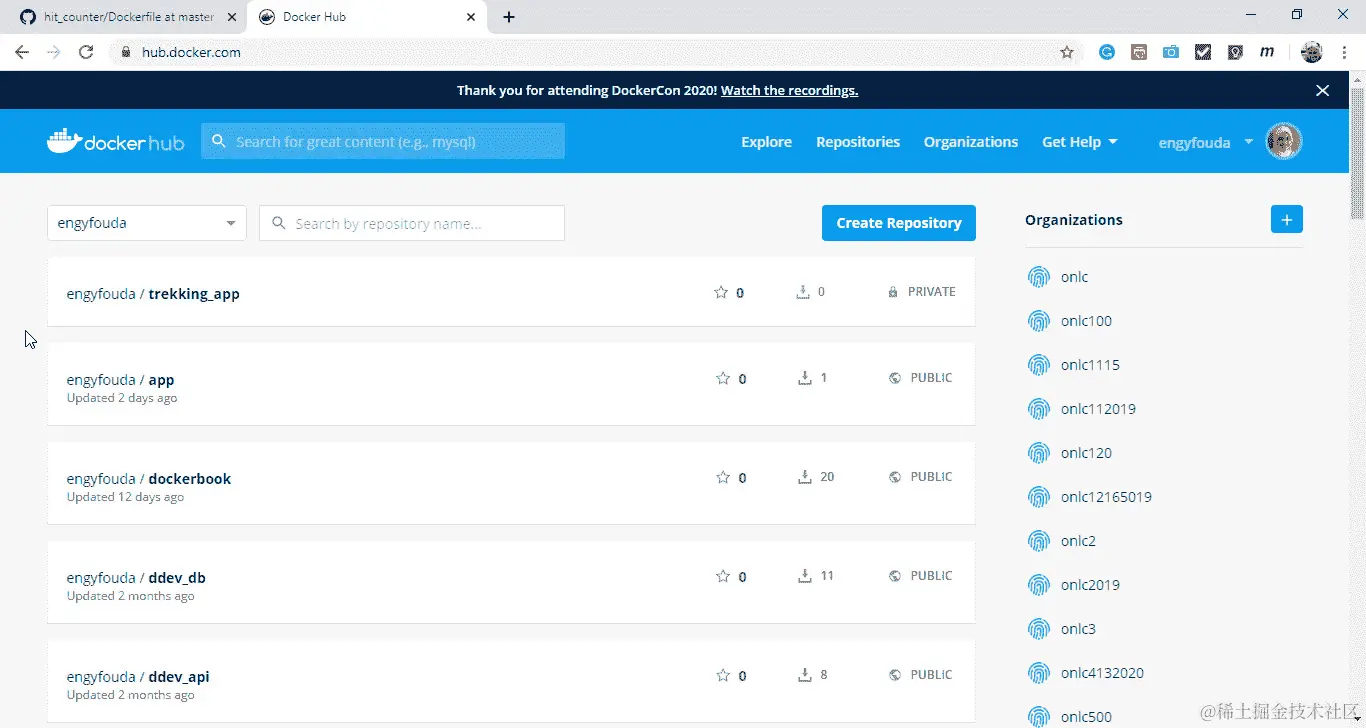Open the engyfouda namespace dropdown
Screen dimensions: 1366x728
(x=146, y=222)
